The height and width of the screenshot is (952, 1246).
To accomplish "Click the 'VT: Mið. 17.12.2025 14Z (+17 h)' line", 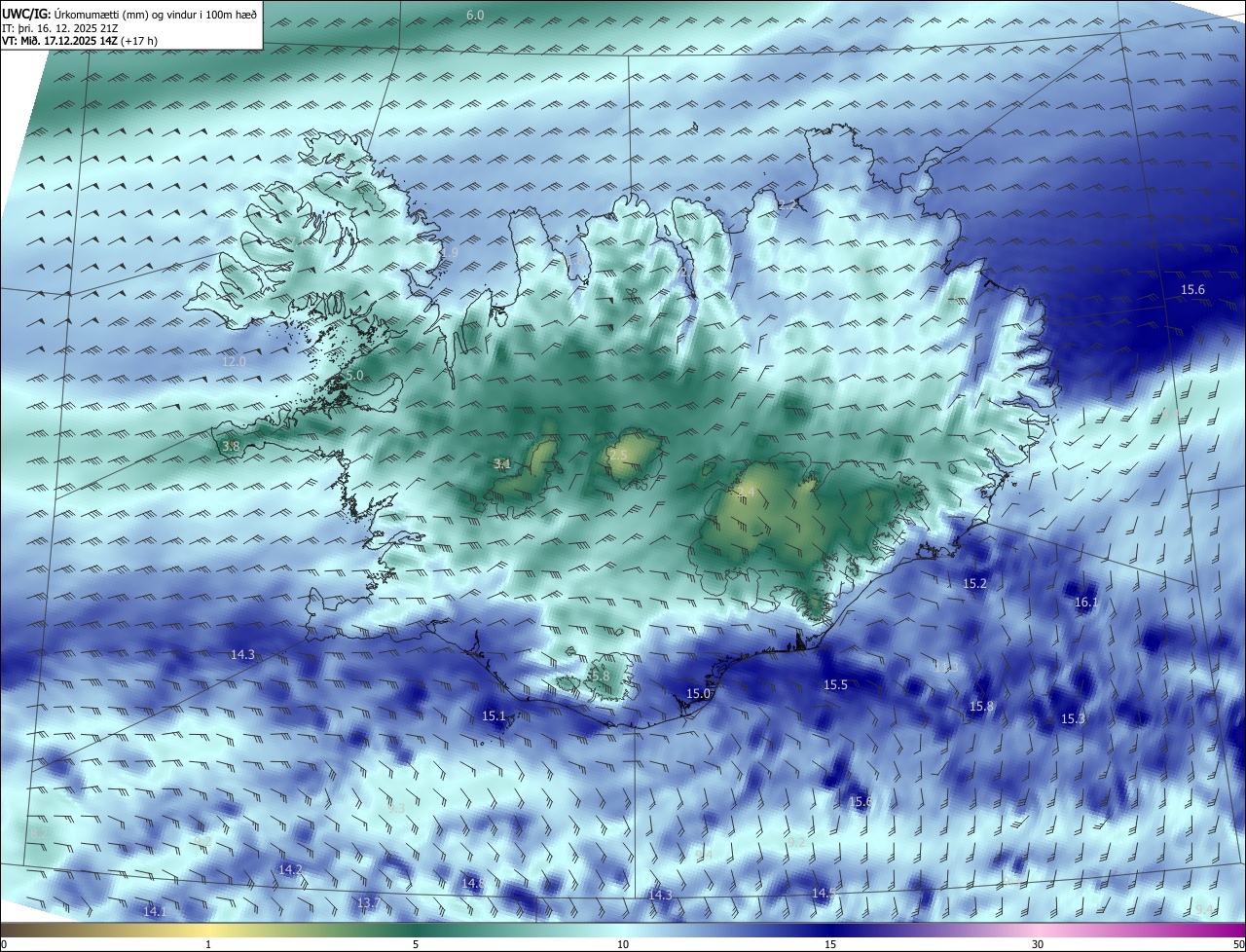I will tap(80, 41).
